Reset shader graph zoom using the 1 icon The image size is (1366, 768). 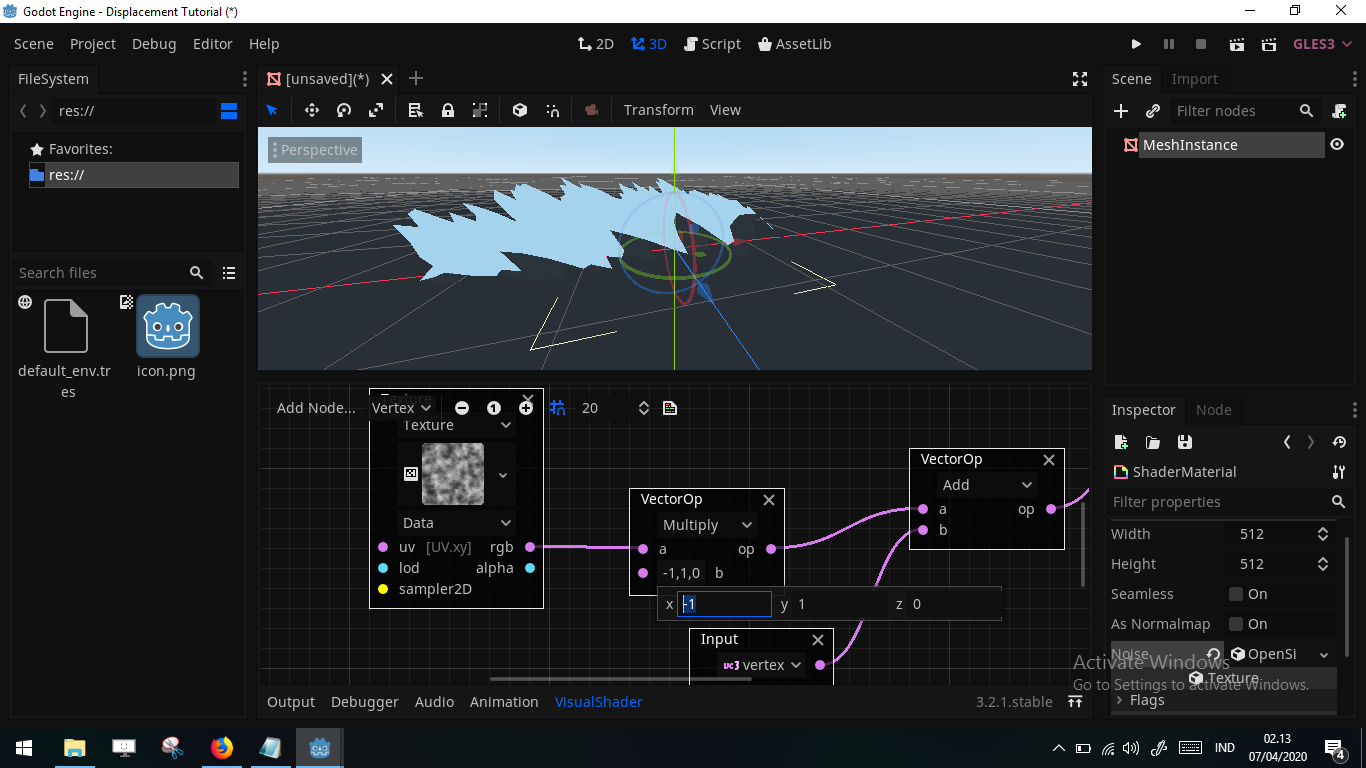(x=494, y=407)
